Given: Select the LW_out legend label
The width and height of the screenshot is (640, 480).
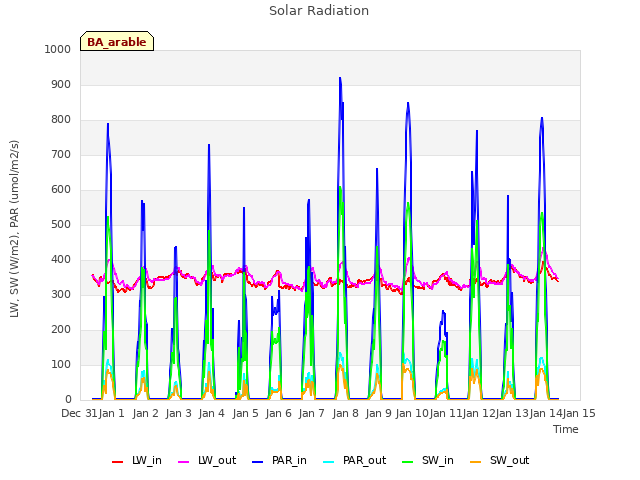Looking at the screenshot, I should pyautogui.click(x=217, y=460).
